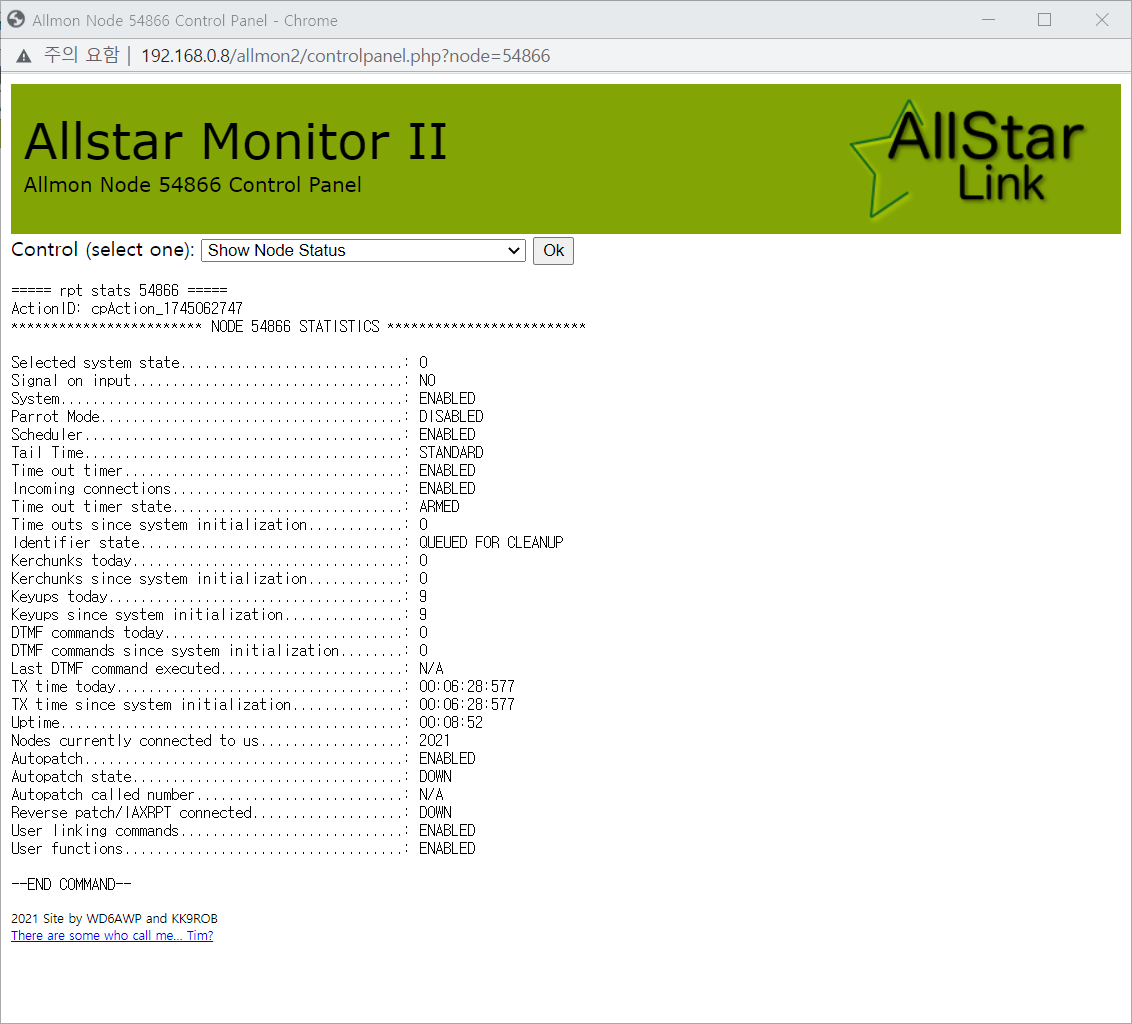Click the 'Autopatch called number' row
This screenshot has width=1132, height=1024.
227,795
